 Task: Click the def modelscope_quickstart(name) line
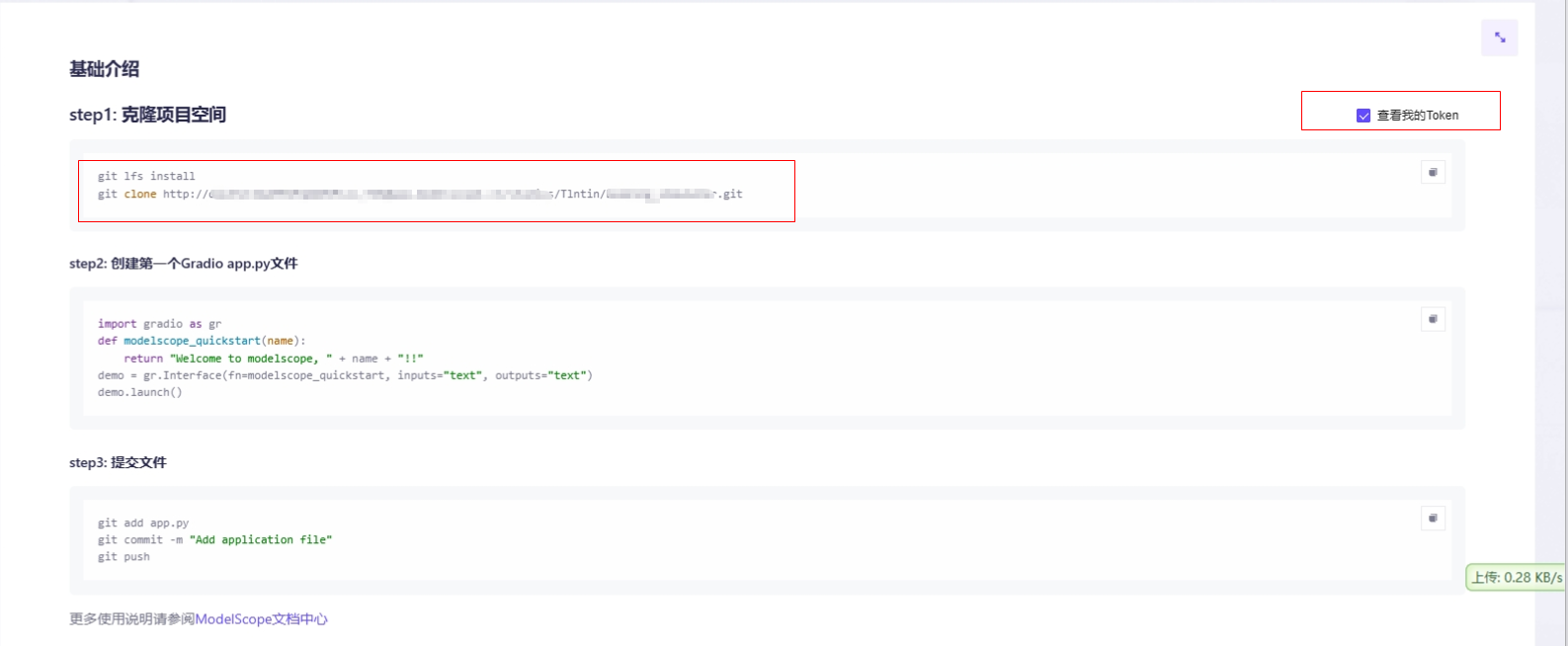(x=202, y=341)
